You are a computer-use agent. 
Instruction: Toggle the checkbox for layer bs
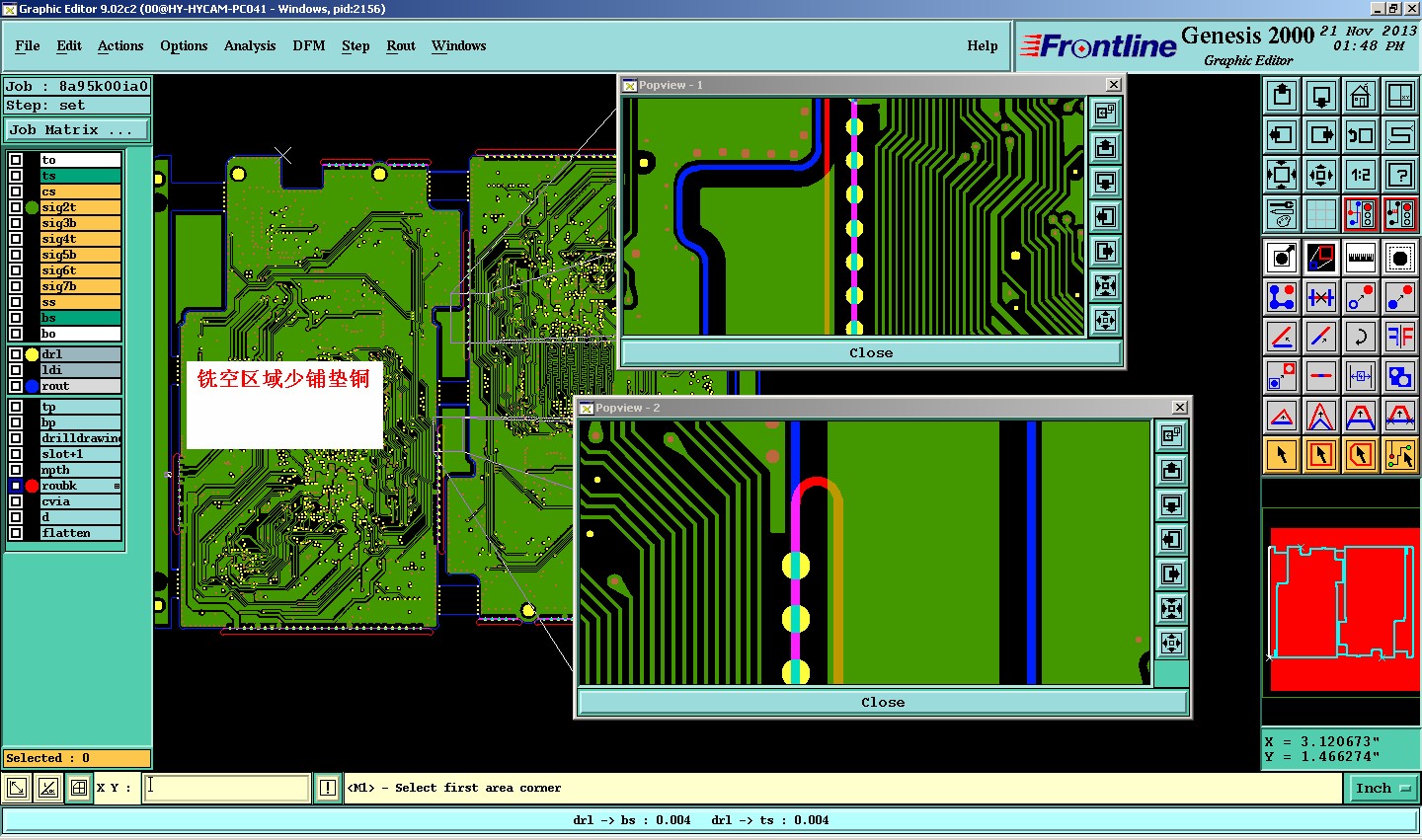(16, 318)
